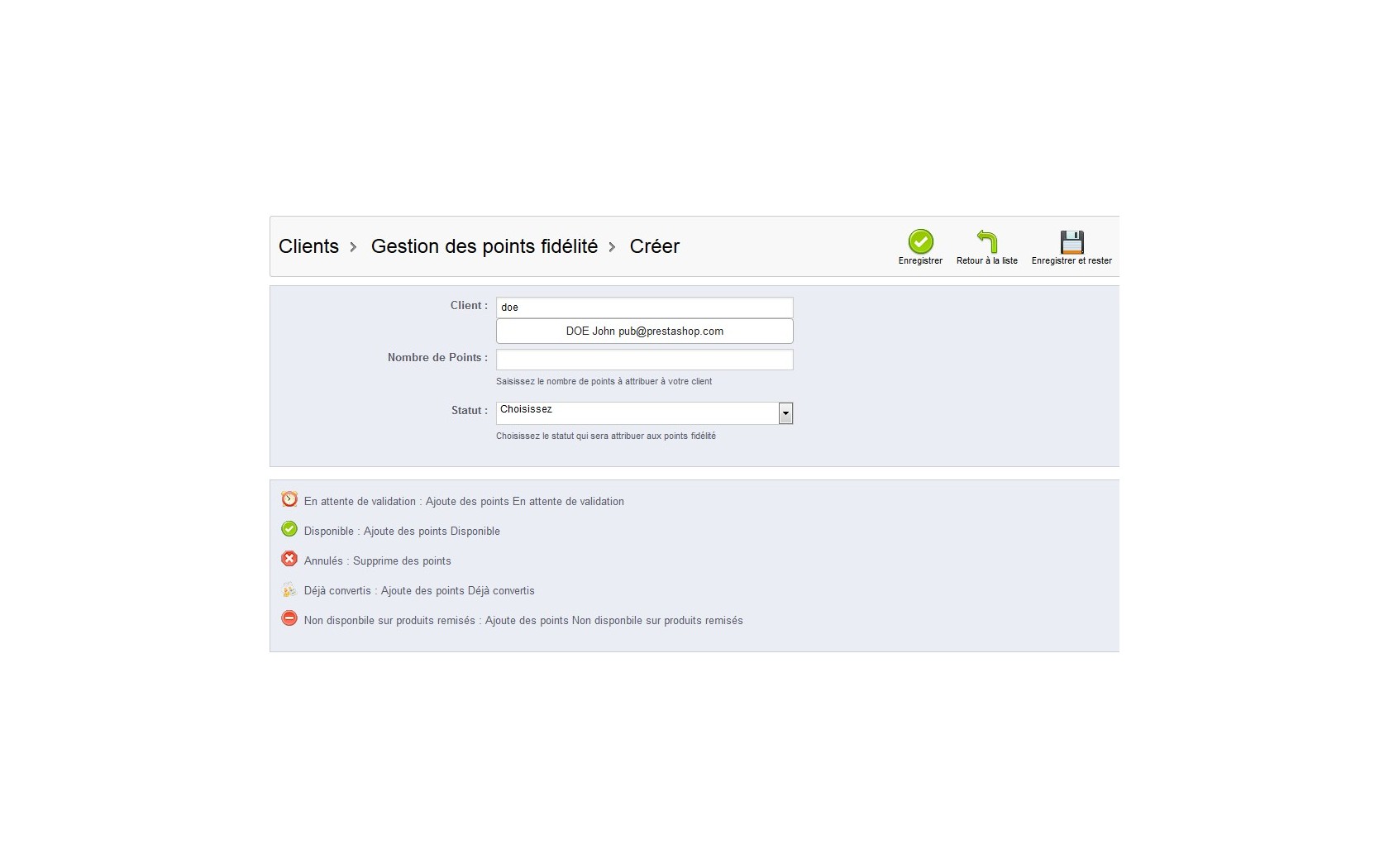The image size is (1389, 868).
Task: Go to Gestion des points fidélité breadcrumb
Action: tap(484, 246)
